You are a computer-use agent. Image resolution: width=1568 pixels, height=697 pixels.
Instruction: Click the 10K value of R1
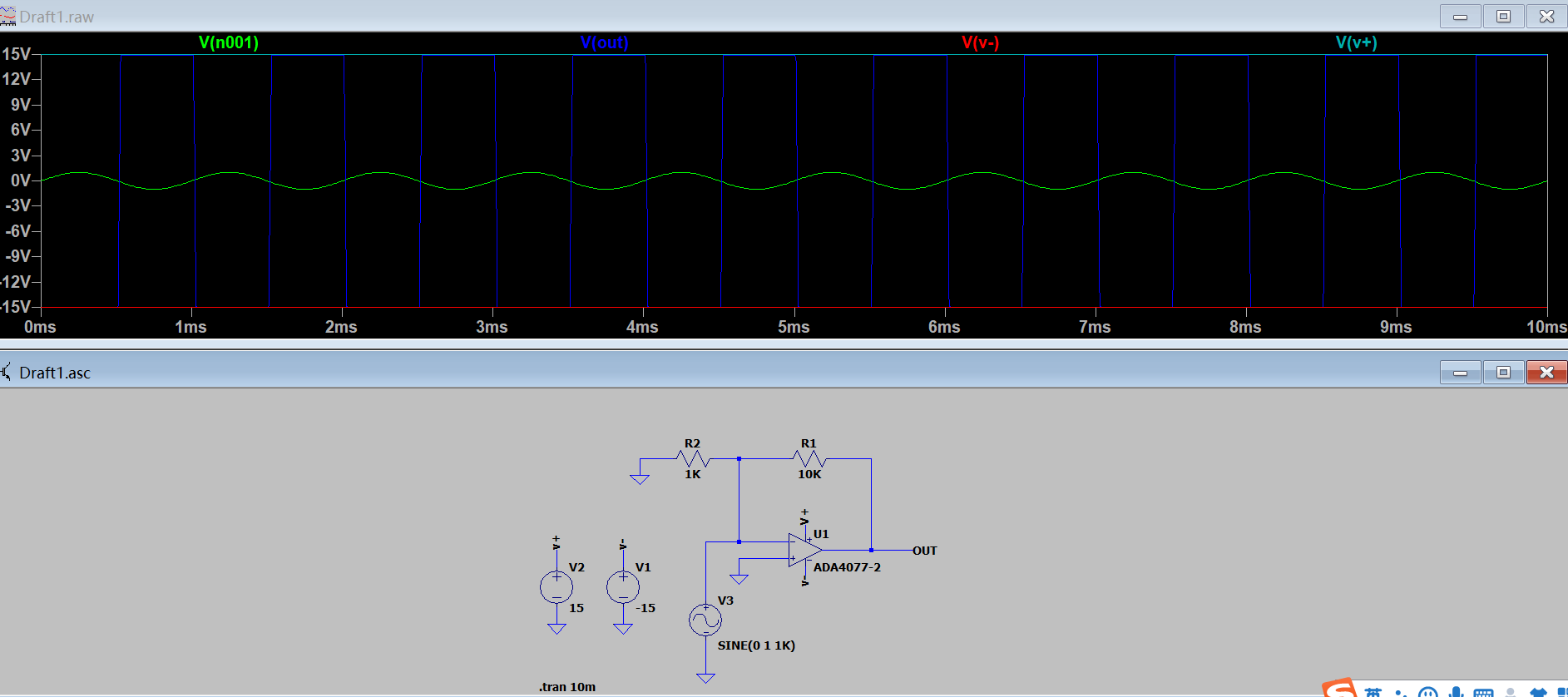point(809,474)
